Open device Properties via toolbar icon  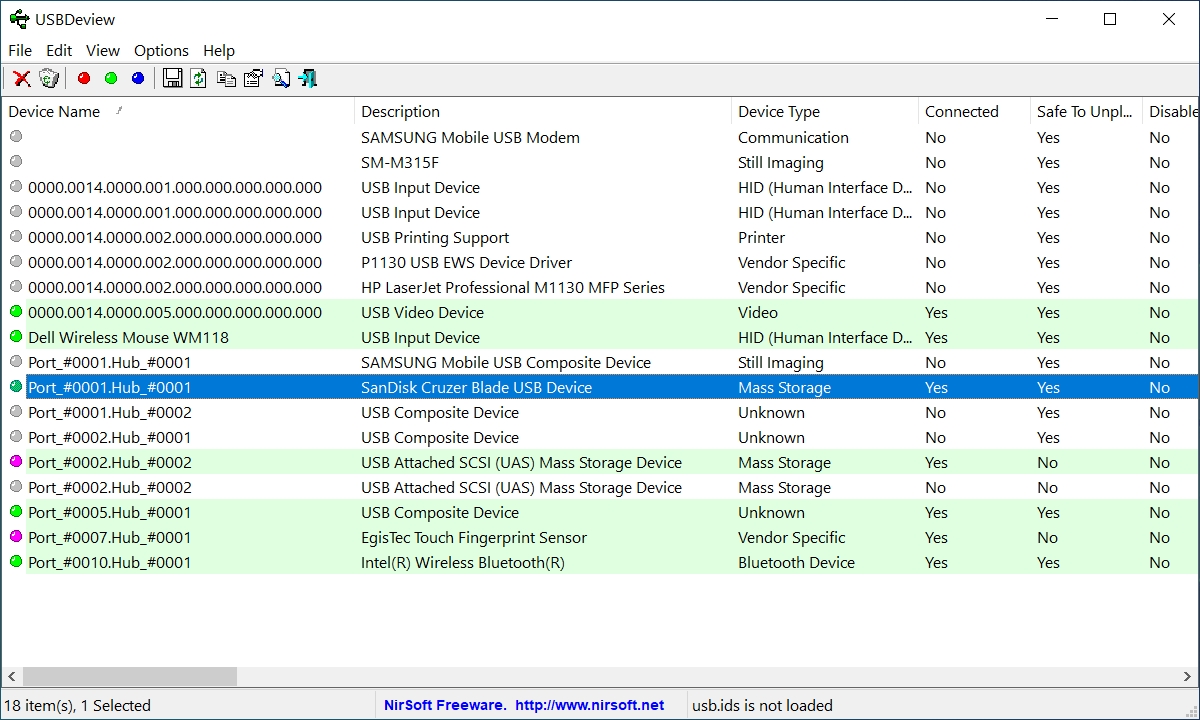(x=252, y=78)
